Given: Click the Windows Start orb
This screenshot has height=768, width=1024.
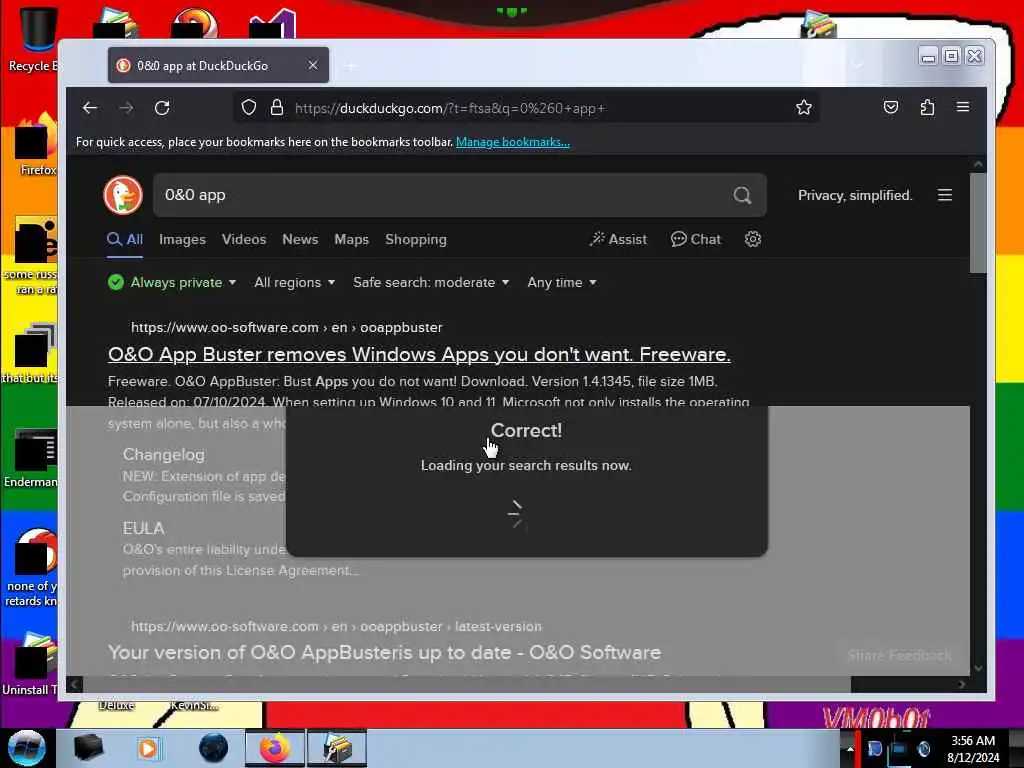Looking at the screenshot, I should (x=26, y=748).
